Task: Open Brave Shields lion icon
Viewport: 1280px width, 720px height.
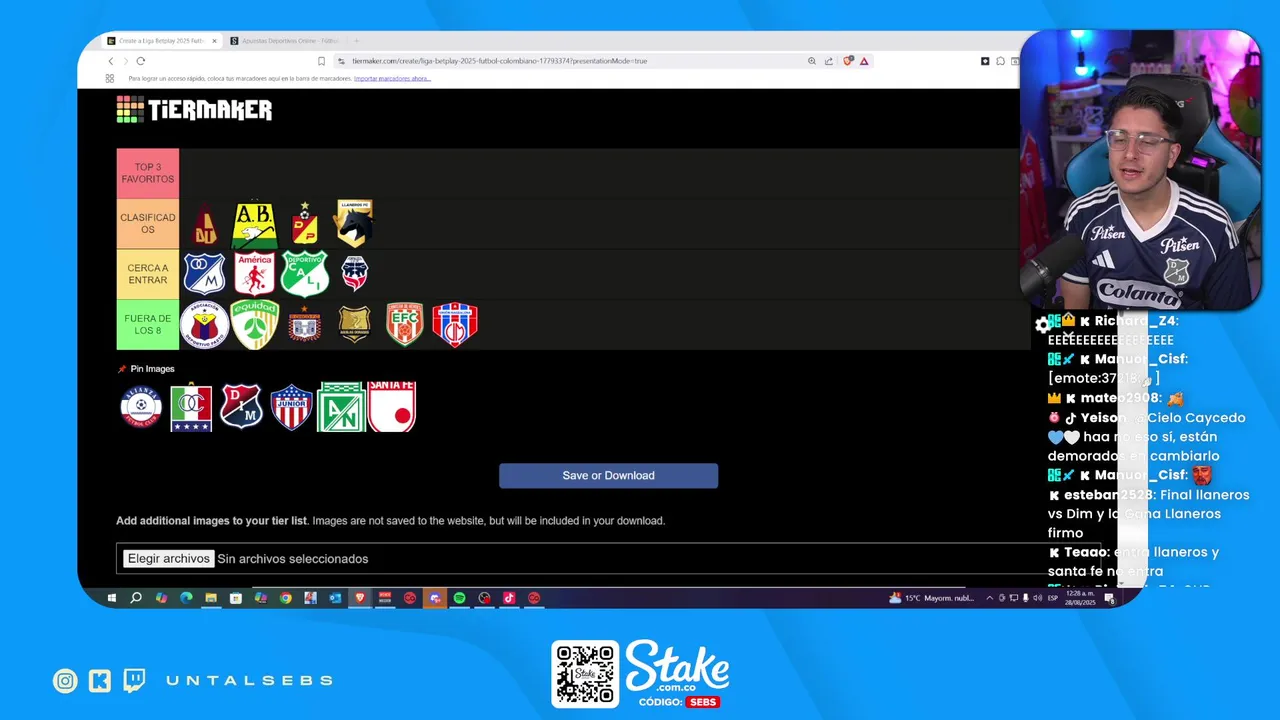Action: [x=848, y=61]
